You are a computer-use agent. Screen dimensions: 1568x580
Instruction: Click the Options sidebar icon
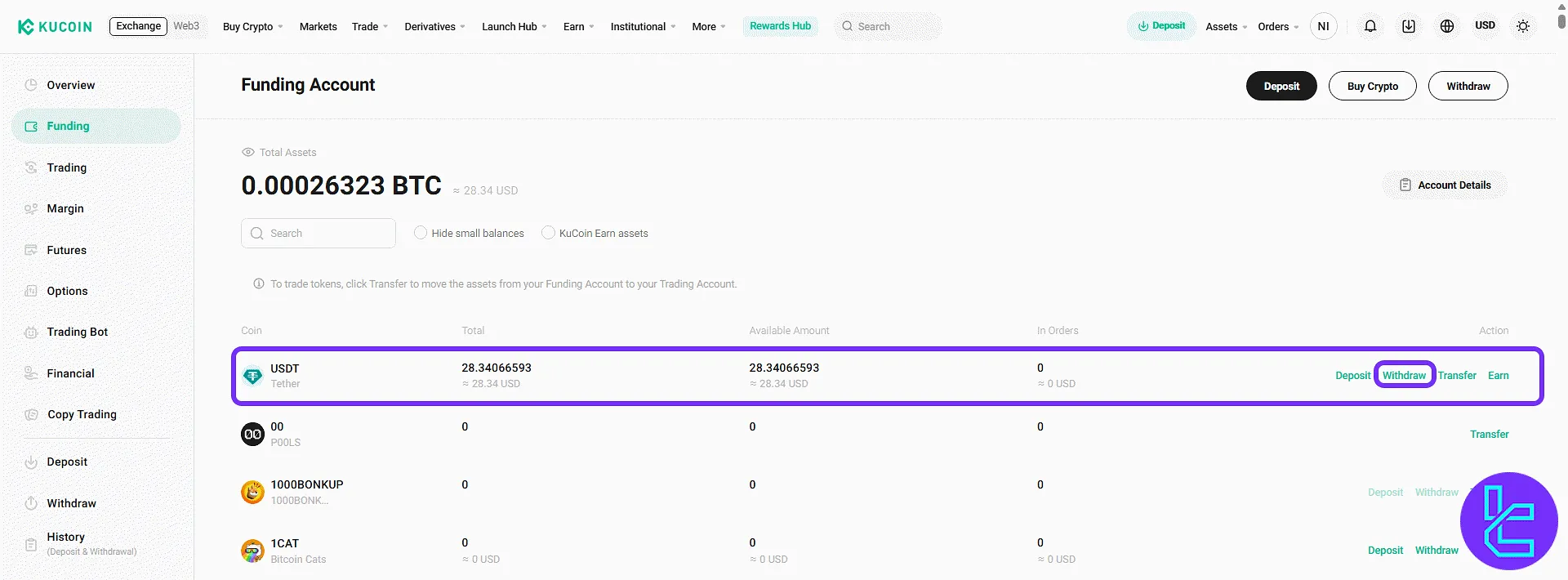point(31,291)
